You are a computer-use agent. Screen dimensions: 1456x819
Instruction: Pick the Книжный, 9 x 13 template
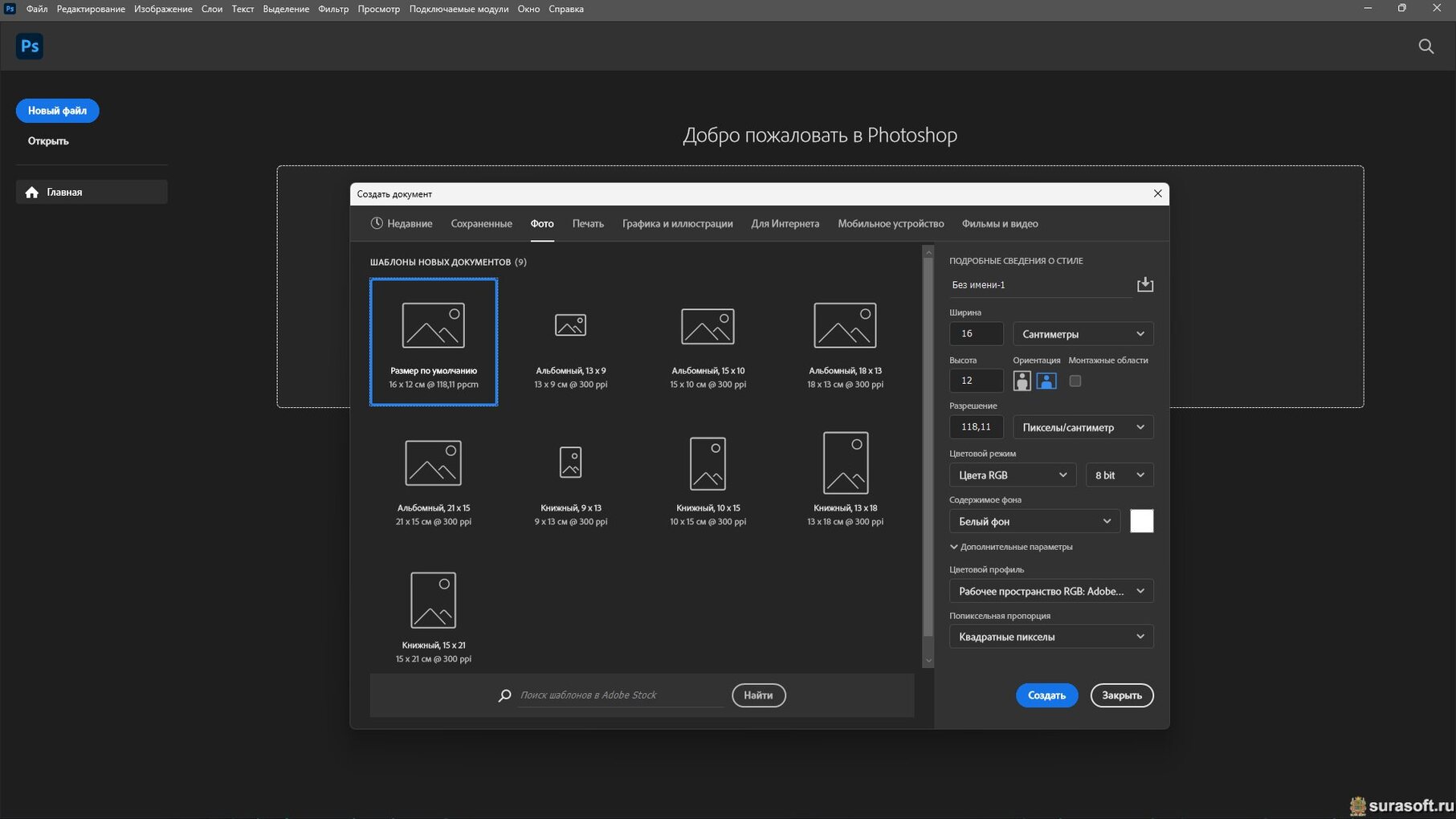571,479
